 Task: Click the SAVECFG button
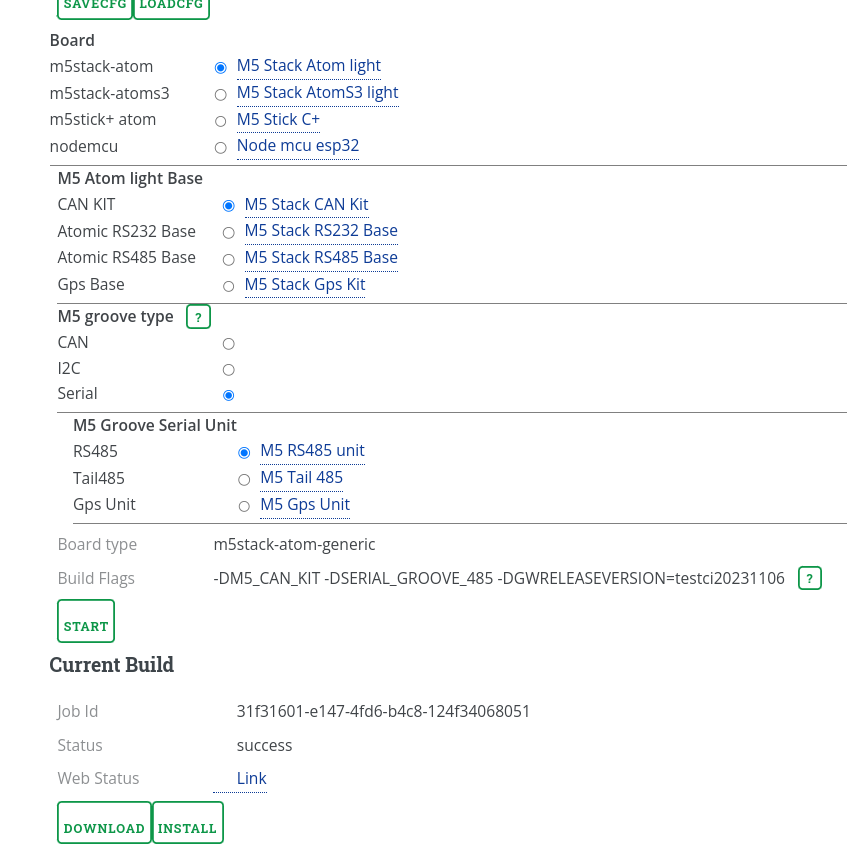94,5
